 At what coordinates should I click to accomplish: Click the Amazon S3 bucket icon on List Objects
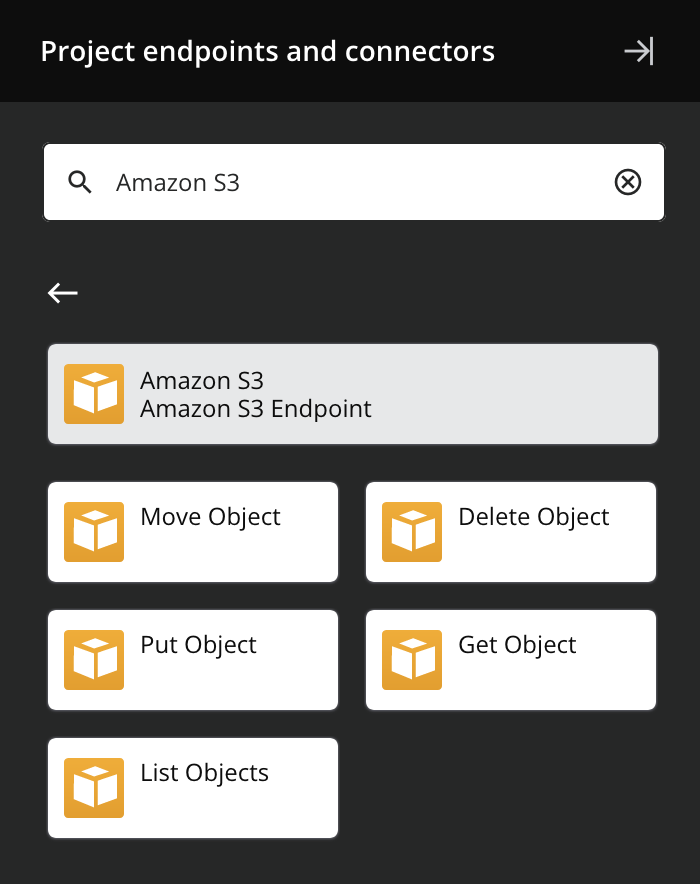click(x=93, y=787)
